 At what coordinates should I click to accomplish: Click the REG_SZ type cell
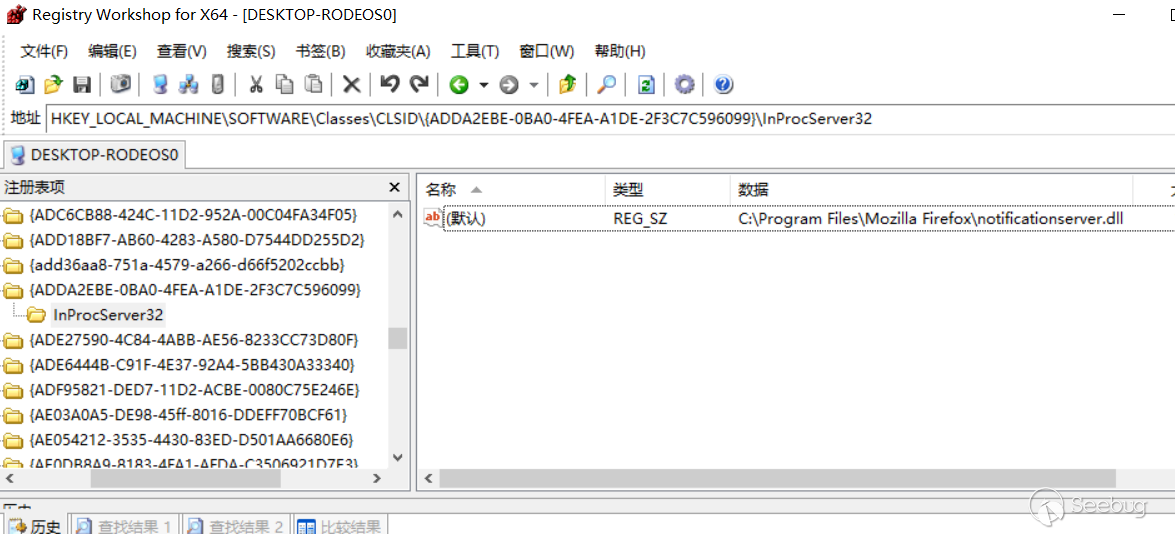click(x=640, y=219)
